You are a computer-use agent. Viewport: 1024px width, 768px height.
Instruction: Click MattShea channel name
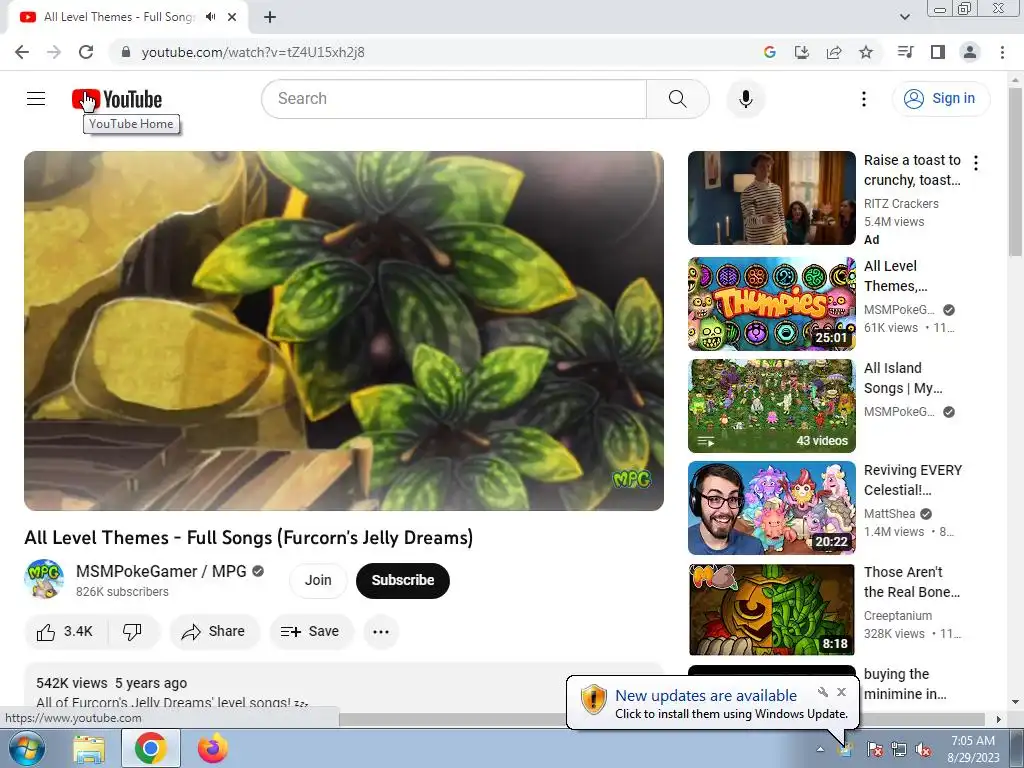click(x=889, y=514)
